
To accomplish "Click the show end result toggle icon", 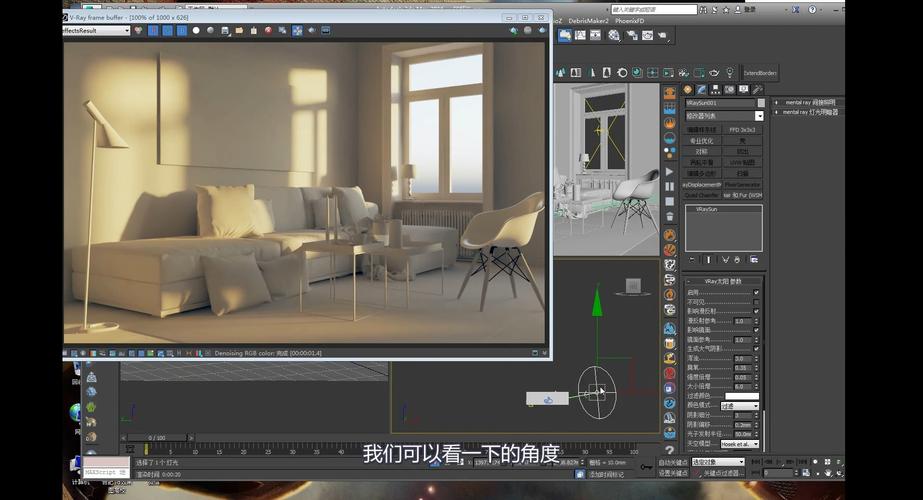I will pyautogui.click(x=709, y=260).
